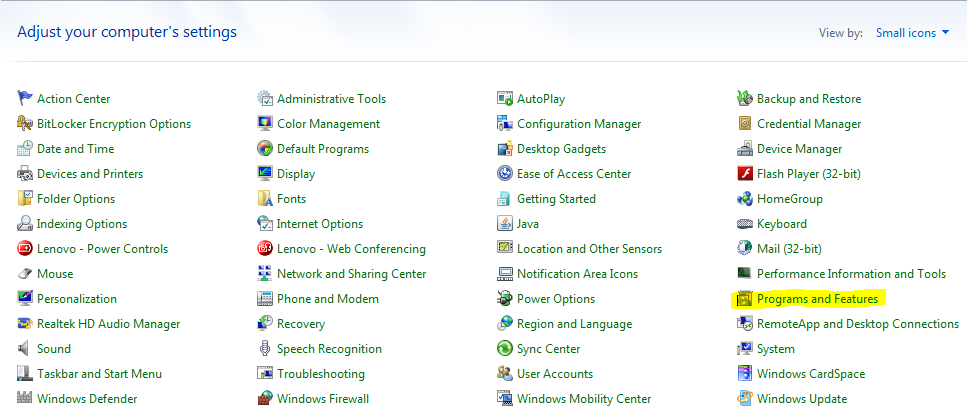Screen dimensions: 967x413
Task: Click the Default Programs icon
Action: (265, 149)
